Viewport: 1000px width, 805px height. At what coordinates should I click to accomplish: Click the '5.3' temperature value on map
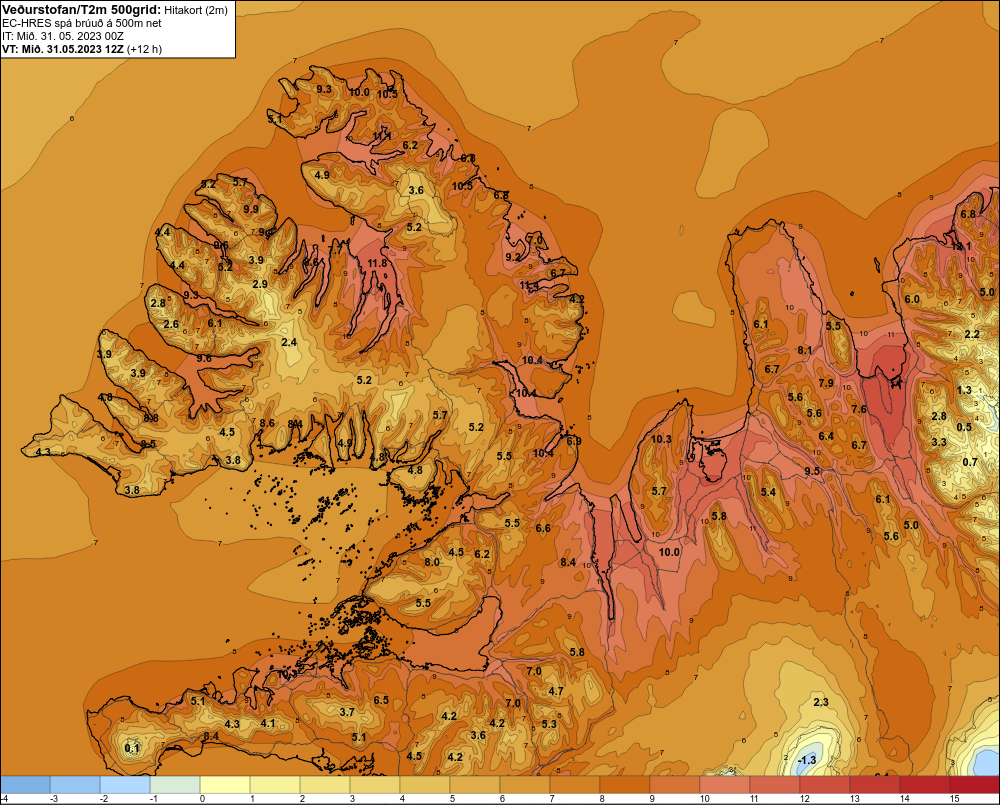[548, 724]
